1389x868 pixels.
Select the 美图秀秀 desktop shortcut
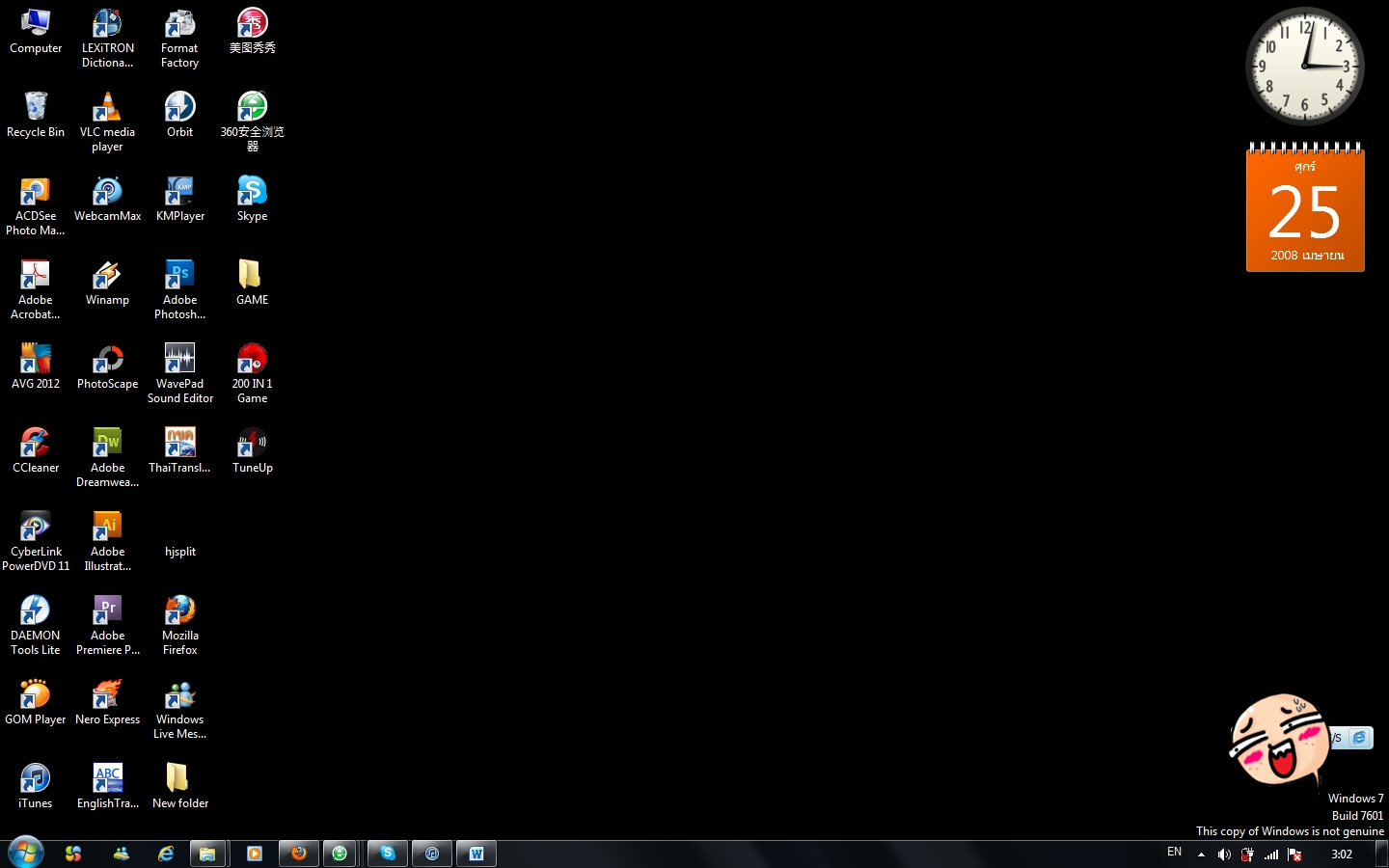tap(252, 32)
